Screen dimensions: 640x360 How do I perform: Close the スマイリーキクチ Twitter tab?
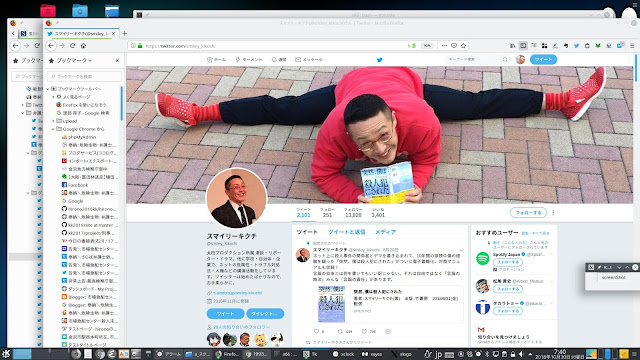click(113, 33)
